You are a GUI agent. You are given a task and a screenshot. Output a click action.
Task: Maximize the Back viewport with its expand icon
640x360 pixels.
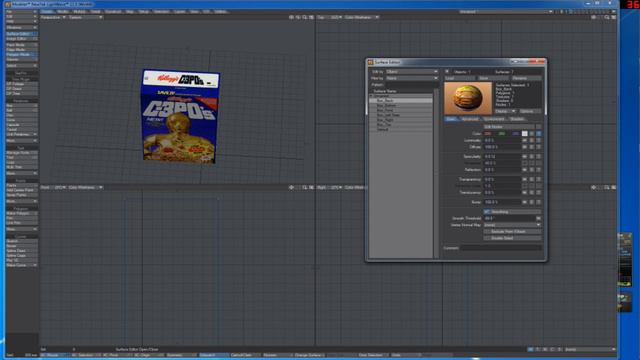coord(311,188)
